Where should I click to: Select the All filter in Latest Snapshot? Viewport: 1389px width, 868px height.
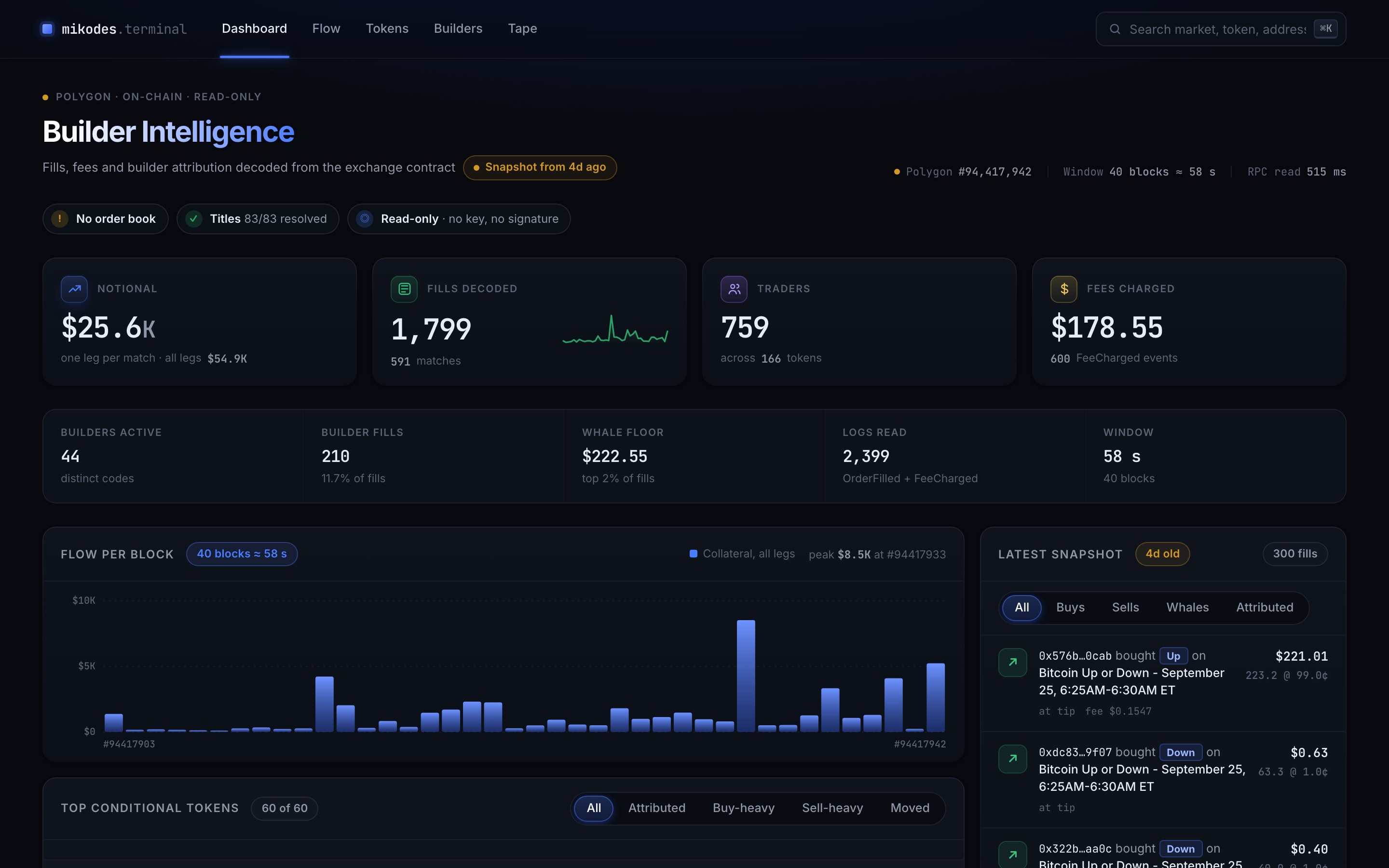tap(1021, 608)
